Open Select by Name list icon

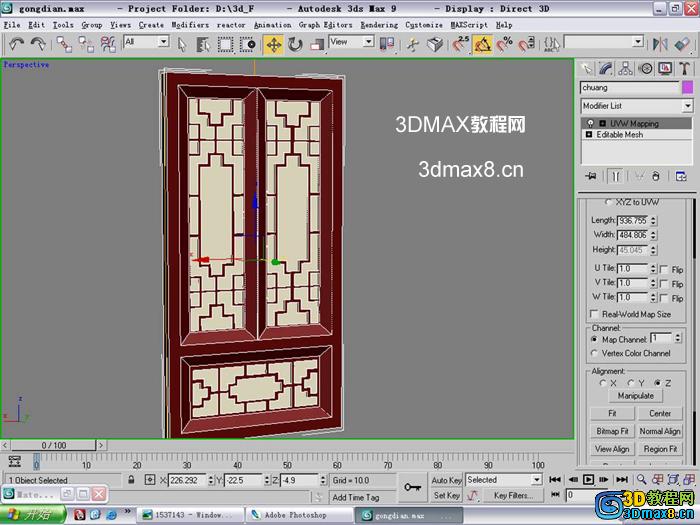click(x=203, y=44)
